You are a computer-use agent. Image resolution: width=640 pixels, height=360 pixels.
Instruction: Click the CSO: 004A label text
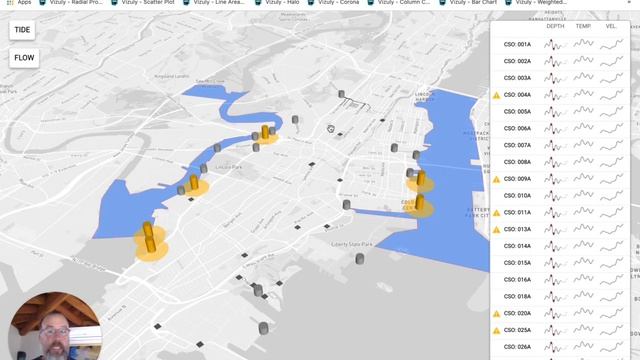tap(517, 95)
